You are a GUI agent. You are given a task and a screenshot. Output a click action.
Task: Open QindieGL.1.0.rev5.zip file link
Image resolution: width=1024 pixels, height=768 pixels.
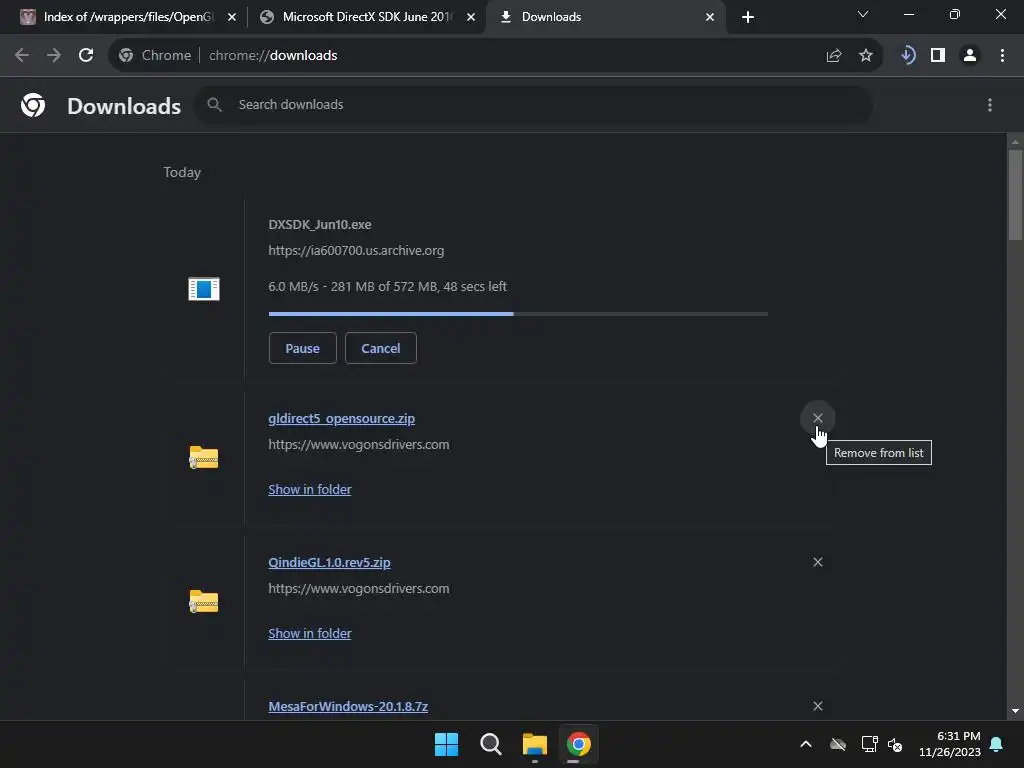point(329,562)
